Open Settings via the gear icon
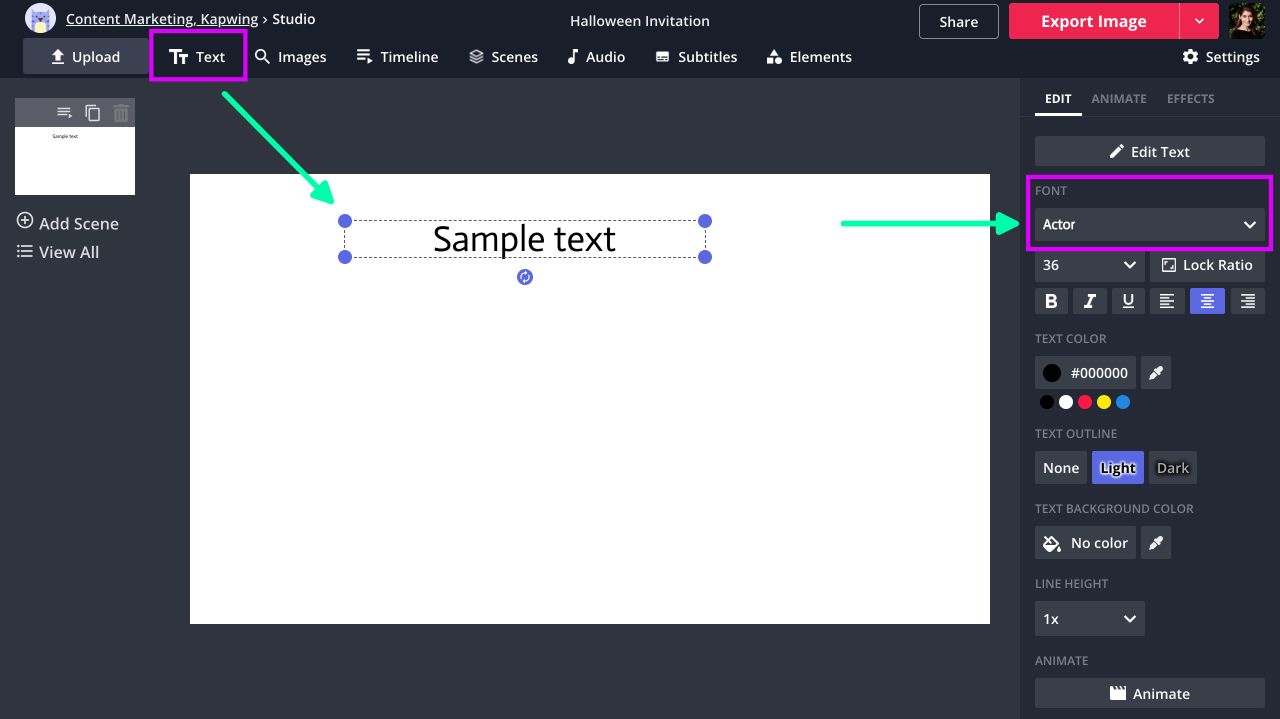The height and width of the screenshot is (719, 1280). 1190,57
